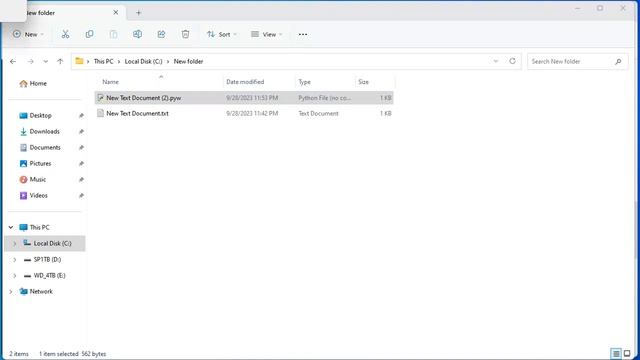Select SP1TB (D:) drive
The height and width of the screenshot is (360, 640).
pyautogui.click(x=42, y=260)
